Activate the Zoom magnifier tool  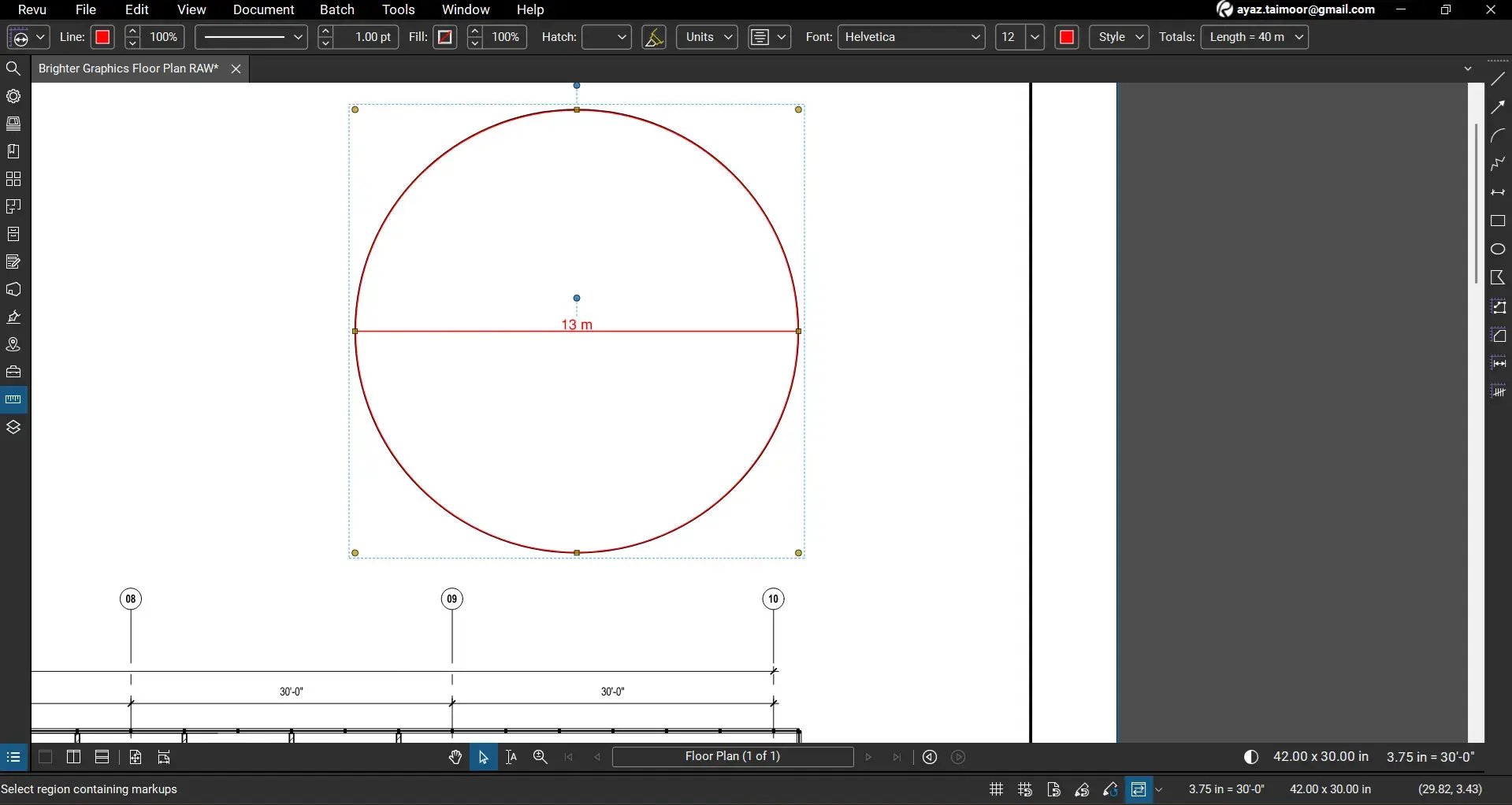pos(541,757)
